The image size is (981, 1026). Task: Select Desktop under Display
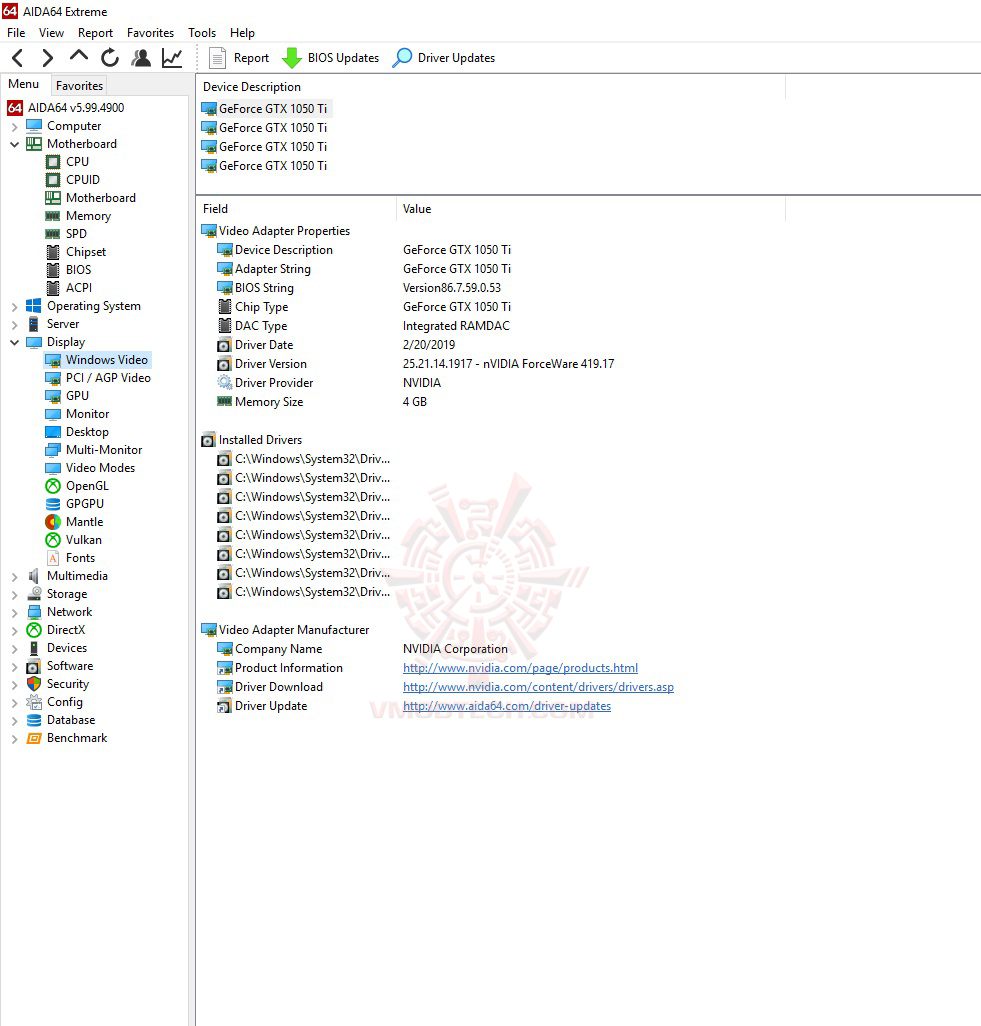87,432
